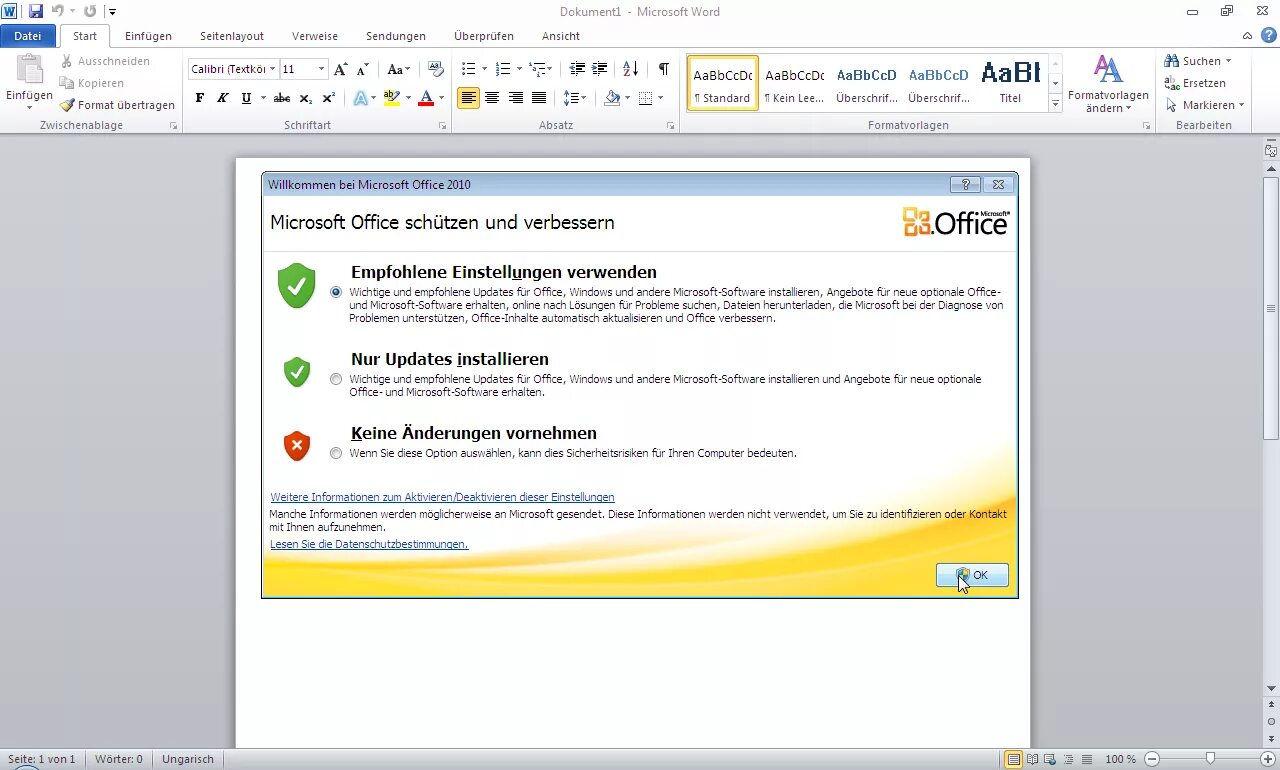Align text left

tap(468, 98)
